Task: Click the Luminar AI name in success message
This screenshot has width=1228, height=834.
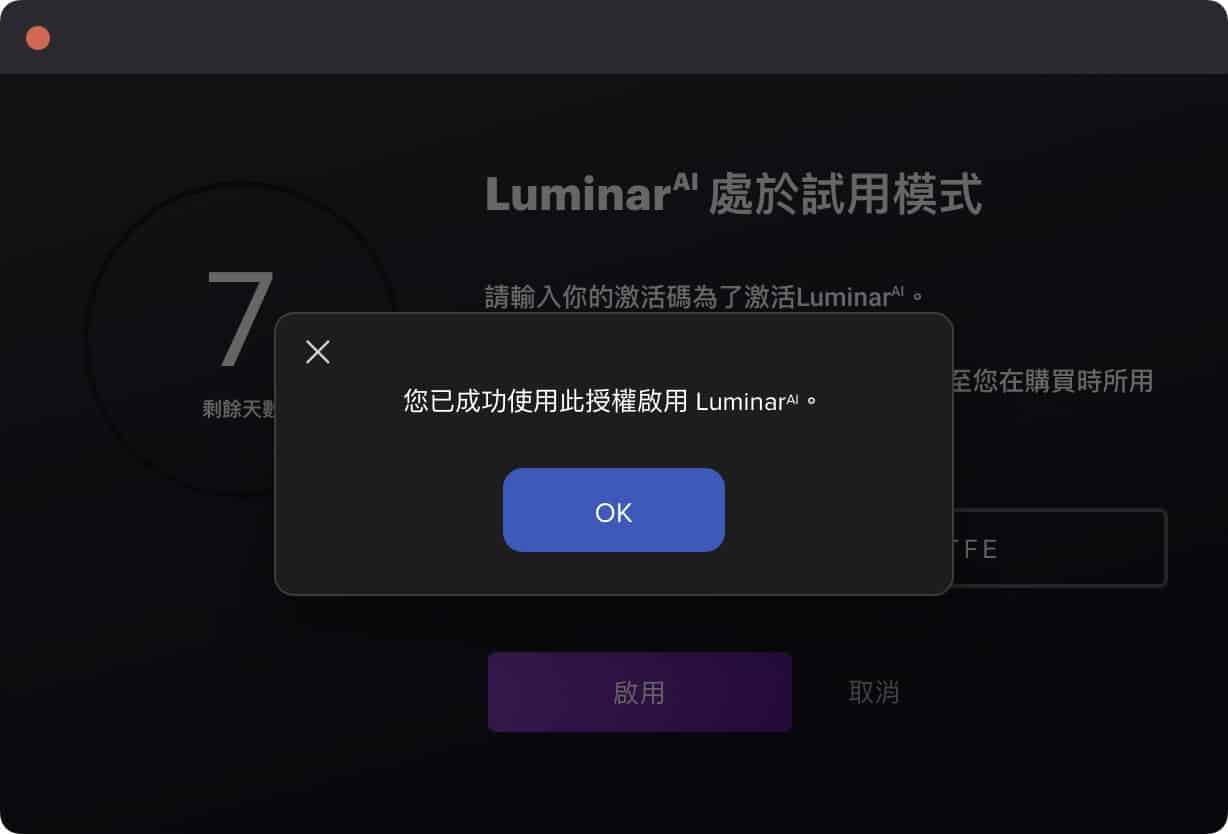Action: click(747, 402)
